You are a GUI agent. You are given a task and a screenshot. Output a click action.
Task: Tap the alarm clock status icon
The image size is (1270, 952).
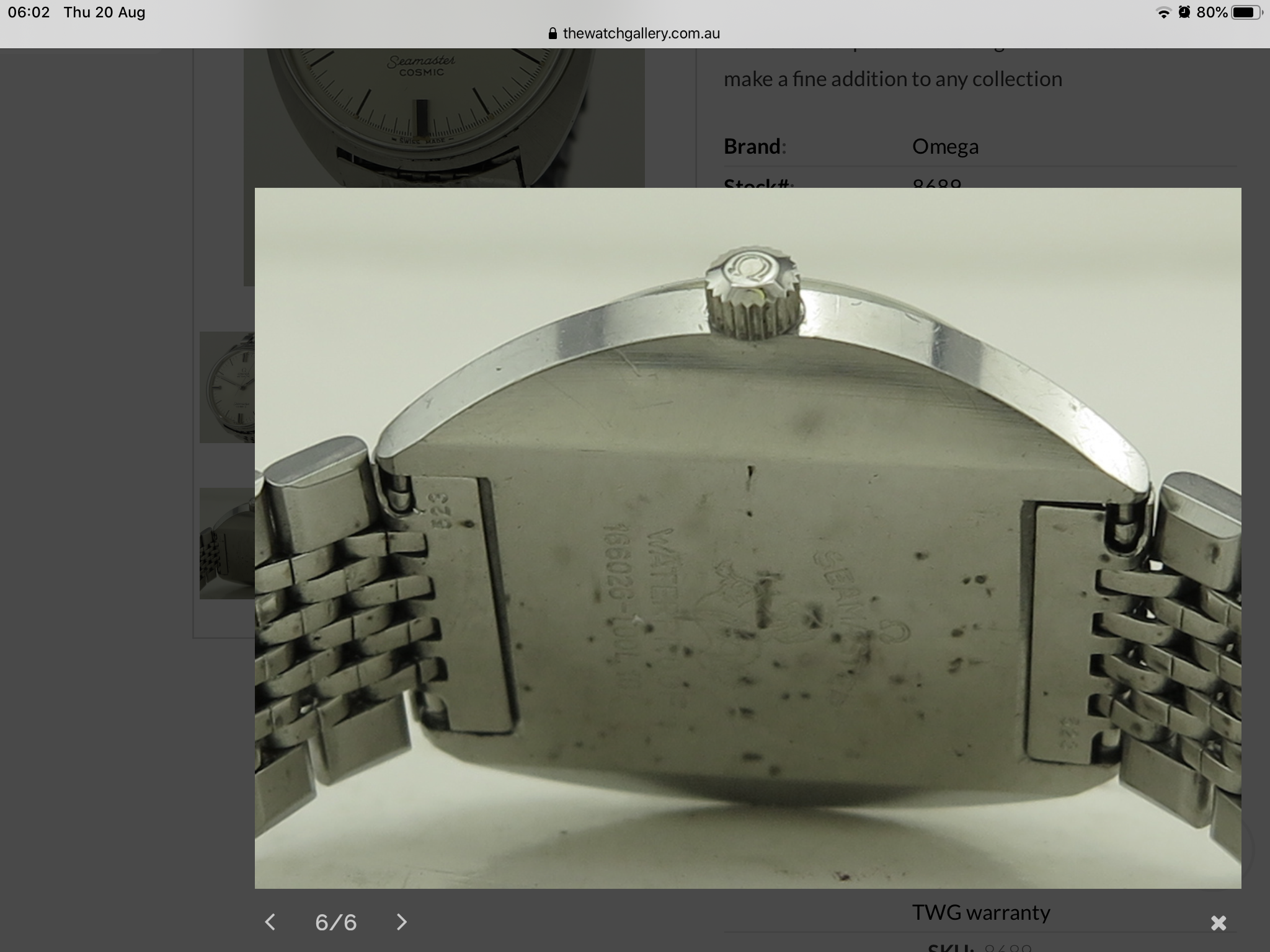tap(1184, 12)
